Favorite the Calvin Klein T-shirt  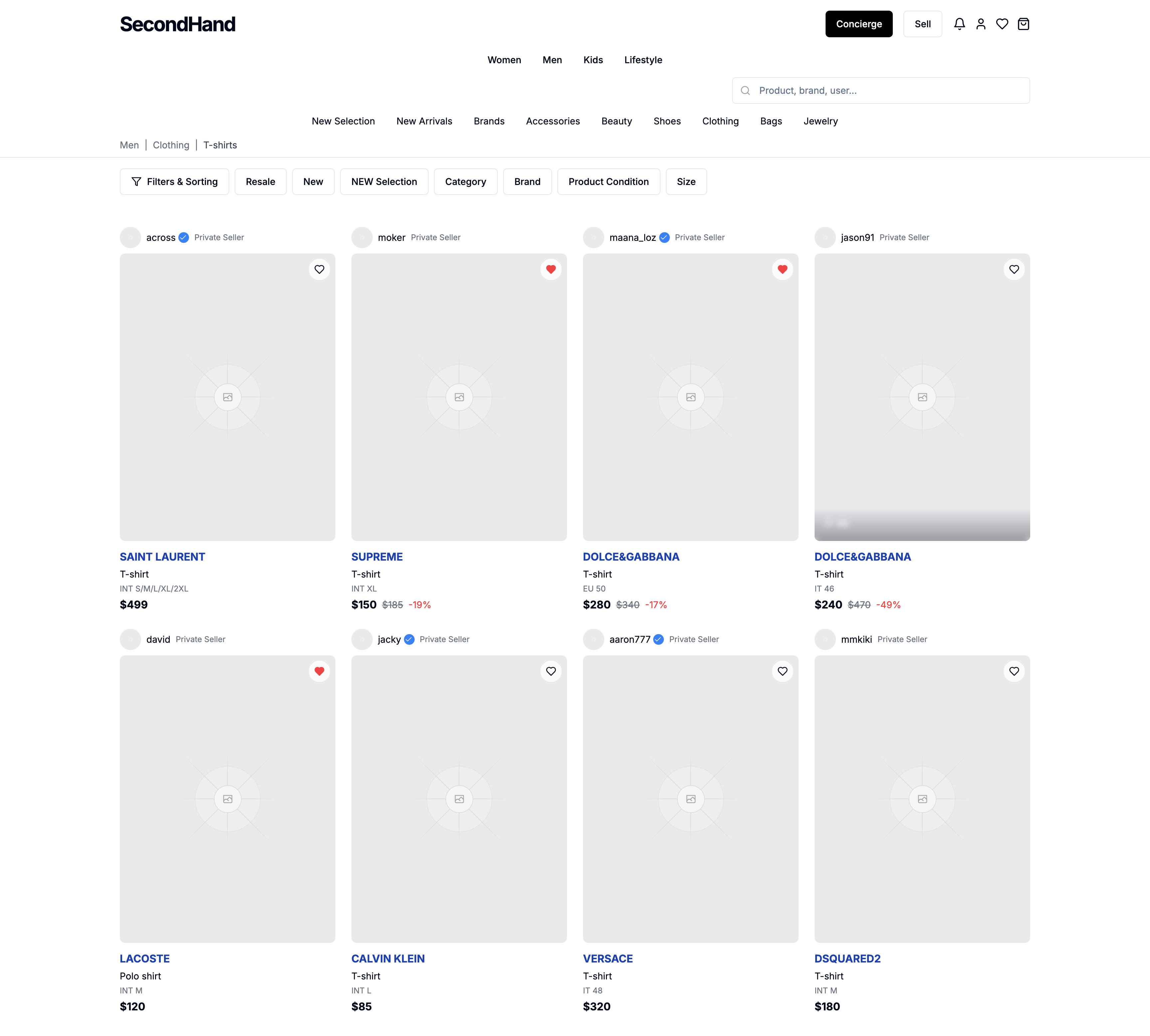[550, 671]
